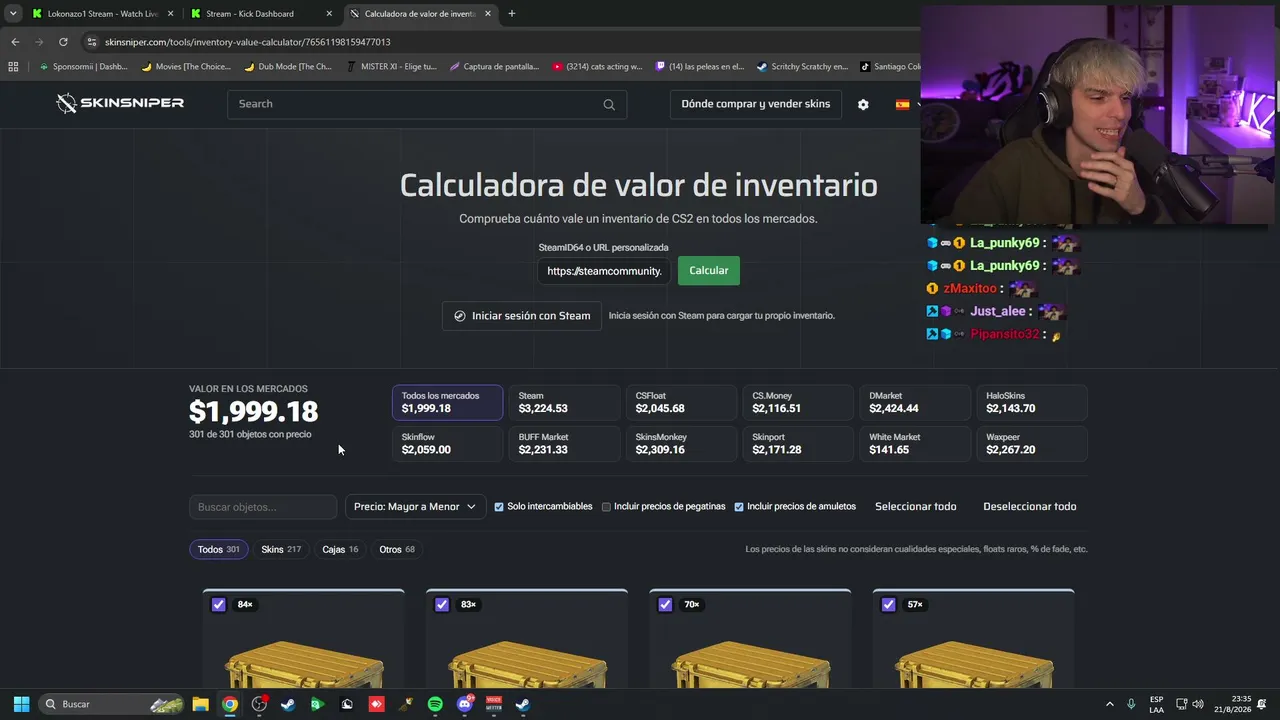
Task: Uncheck the 57× item card checkbox
Action: pos(888,605)
